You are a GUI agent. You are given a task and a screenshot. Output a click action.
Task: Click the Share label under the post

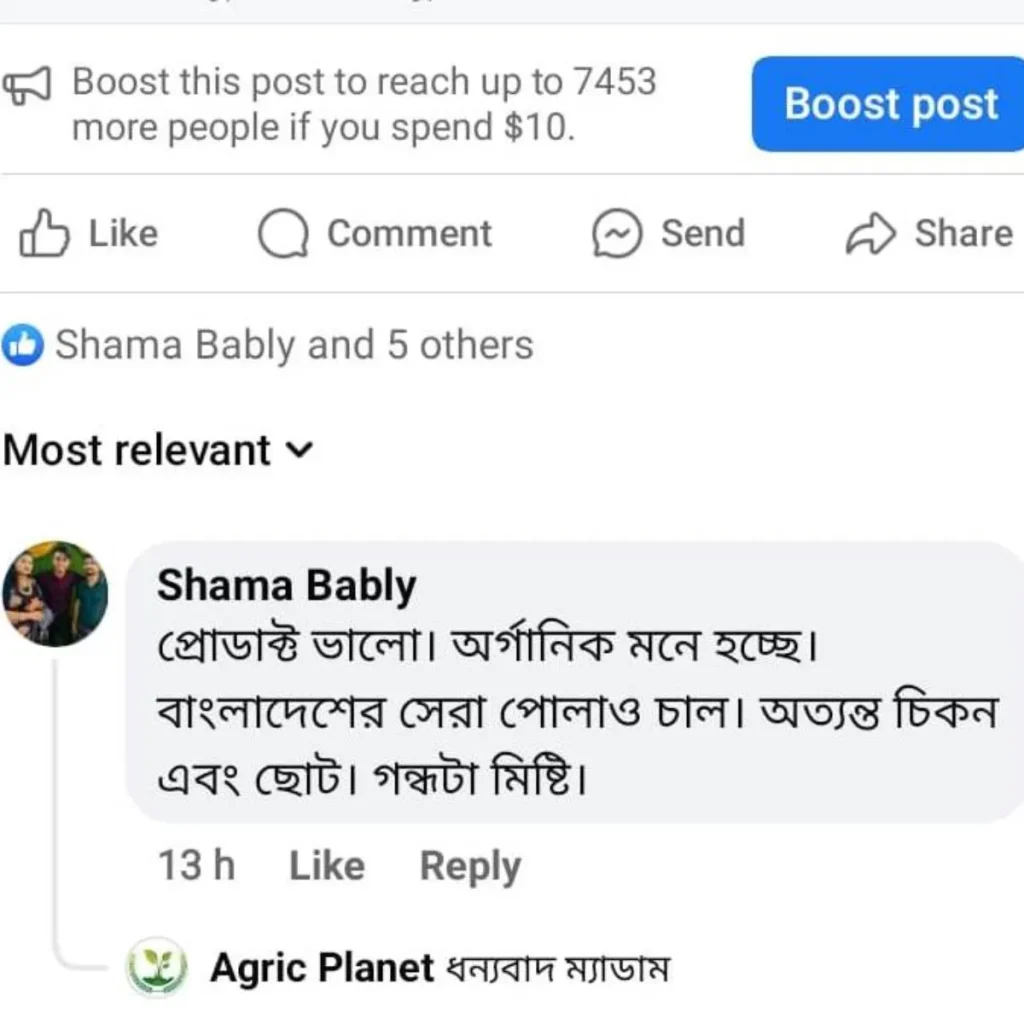[963, 233]
